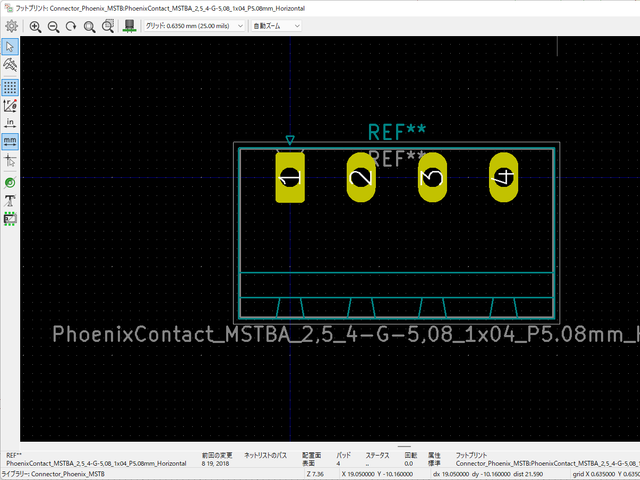
Task: Switch units to inches
Action: coord(10,123)
